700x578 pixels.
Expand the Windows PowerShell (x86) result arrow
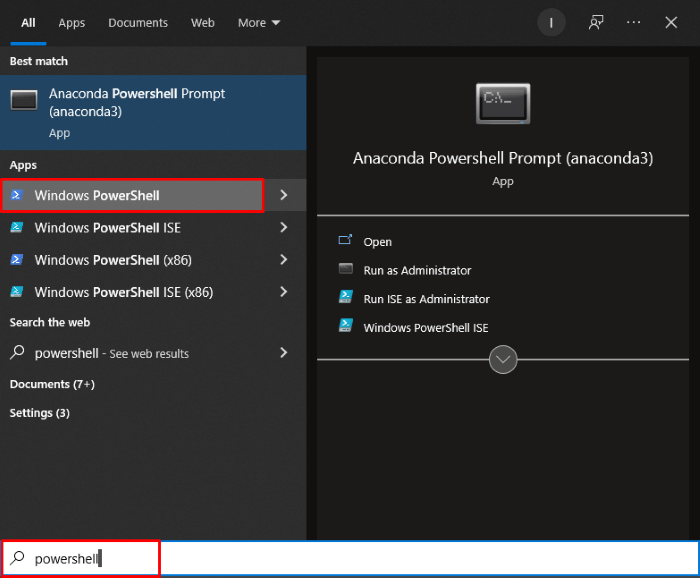pyautogui.click(x=283, y=259)
